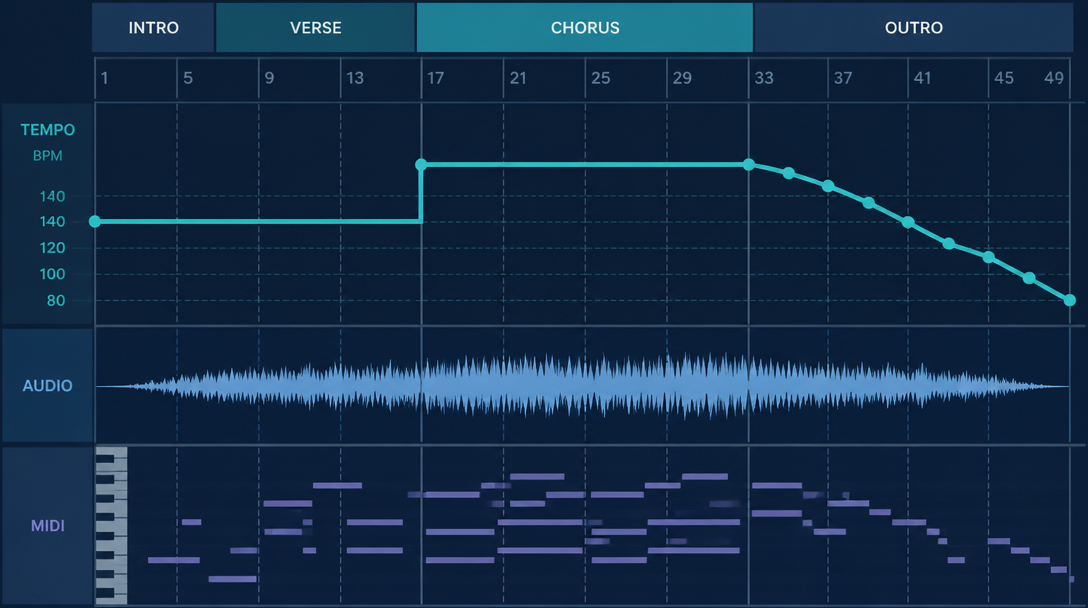
Task: Select tempo point between bars 33 and 37
Action: pos(789,173)
